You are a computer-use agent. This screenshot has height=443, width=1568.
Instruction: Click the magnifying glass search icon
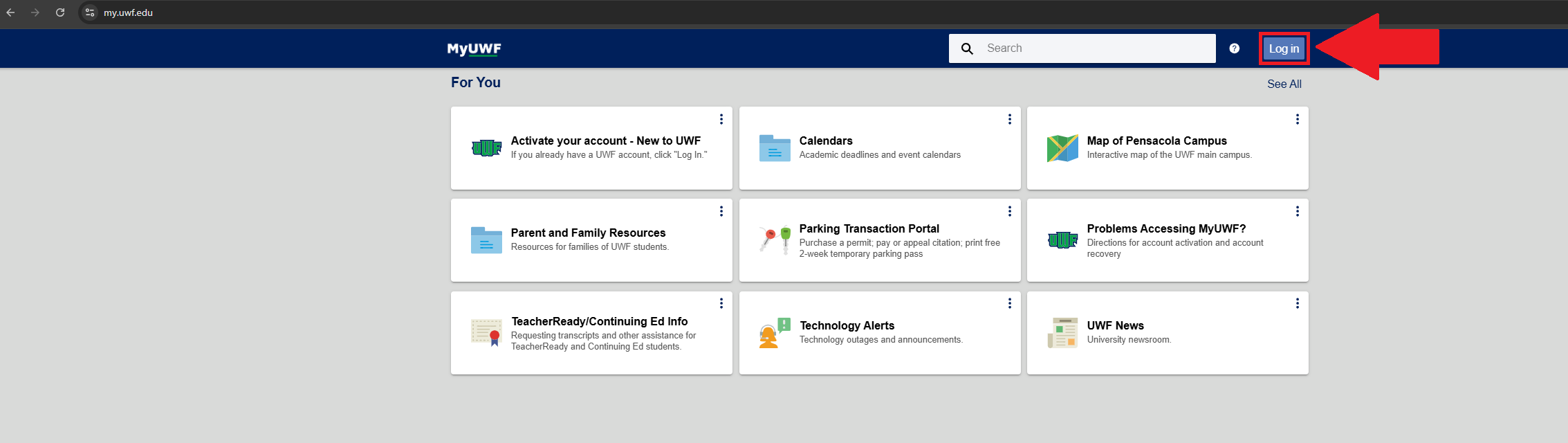[967, 48]
